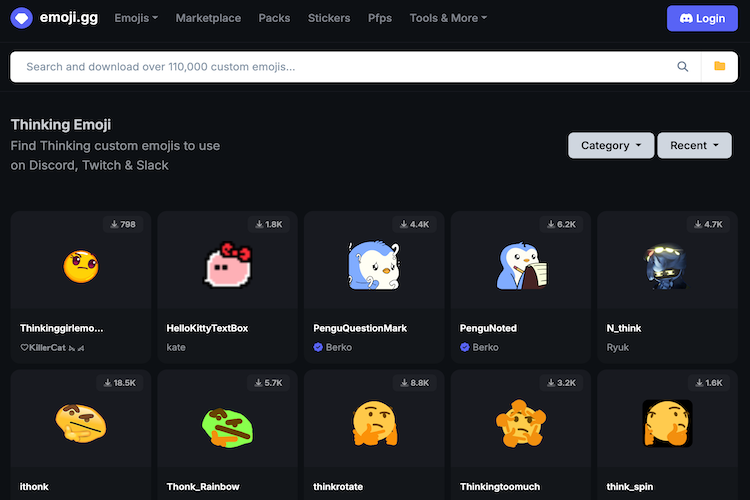This screenshot has width=750, height=500.
Task: Click the HelloKittyTextBox title
Action: point(207,328)
